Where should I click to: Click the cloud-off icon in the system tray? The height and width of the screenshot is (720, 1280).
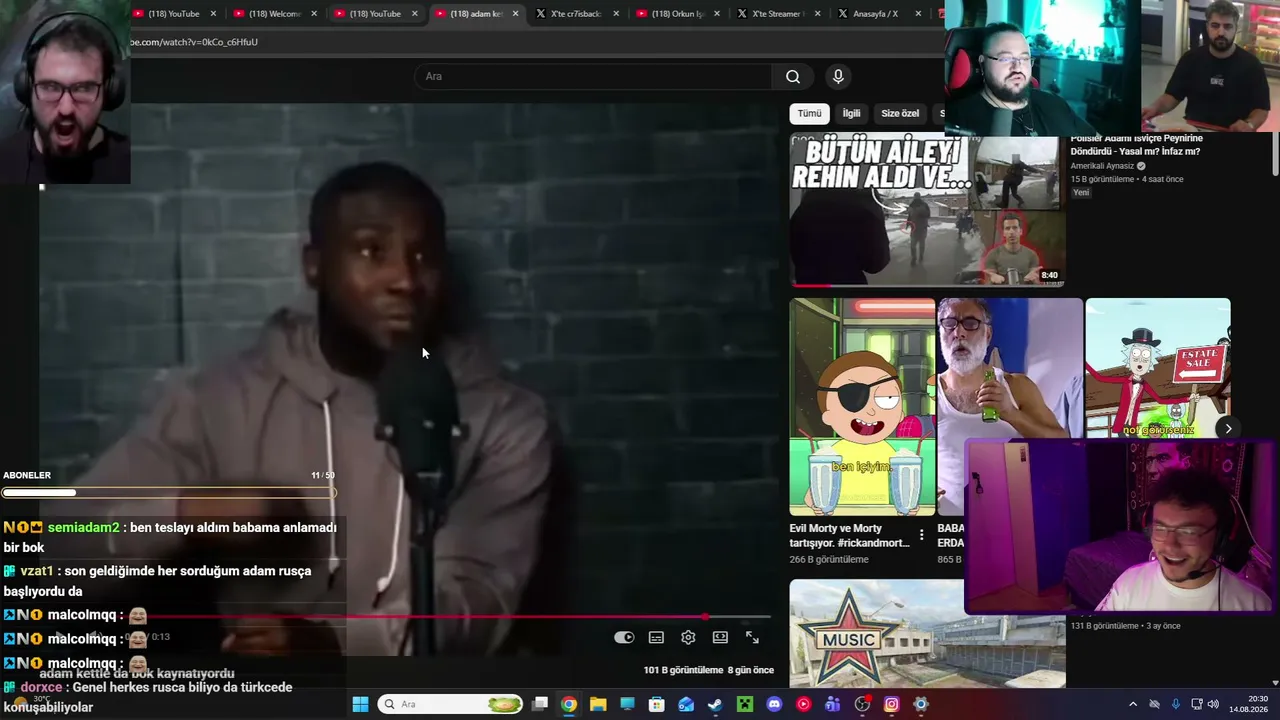coord(1155,704)
